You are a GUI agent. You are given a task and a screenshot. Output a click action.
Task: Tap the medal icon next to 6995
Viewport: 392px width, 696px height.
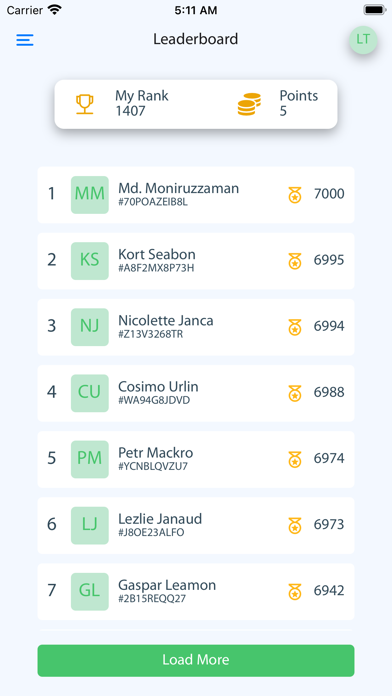295,261
